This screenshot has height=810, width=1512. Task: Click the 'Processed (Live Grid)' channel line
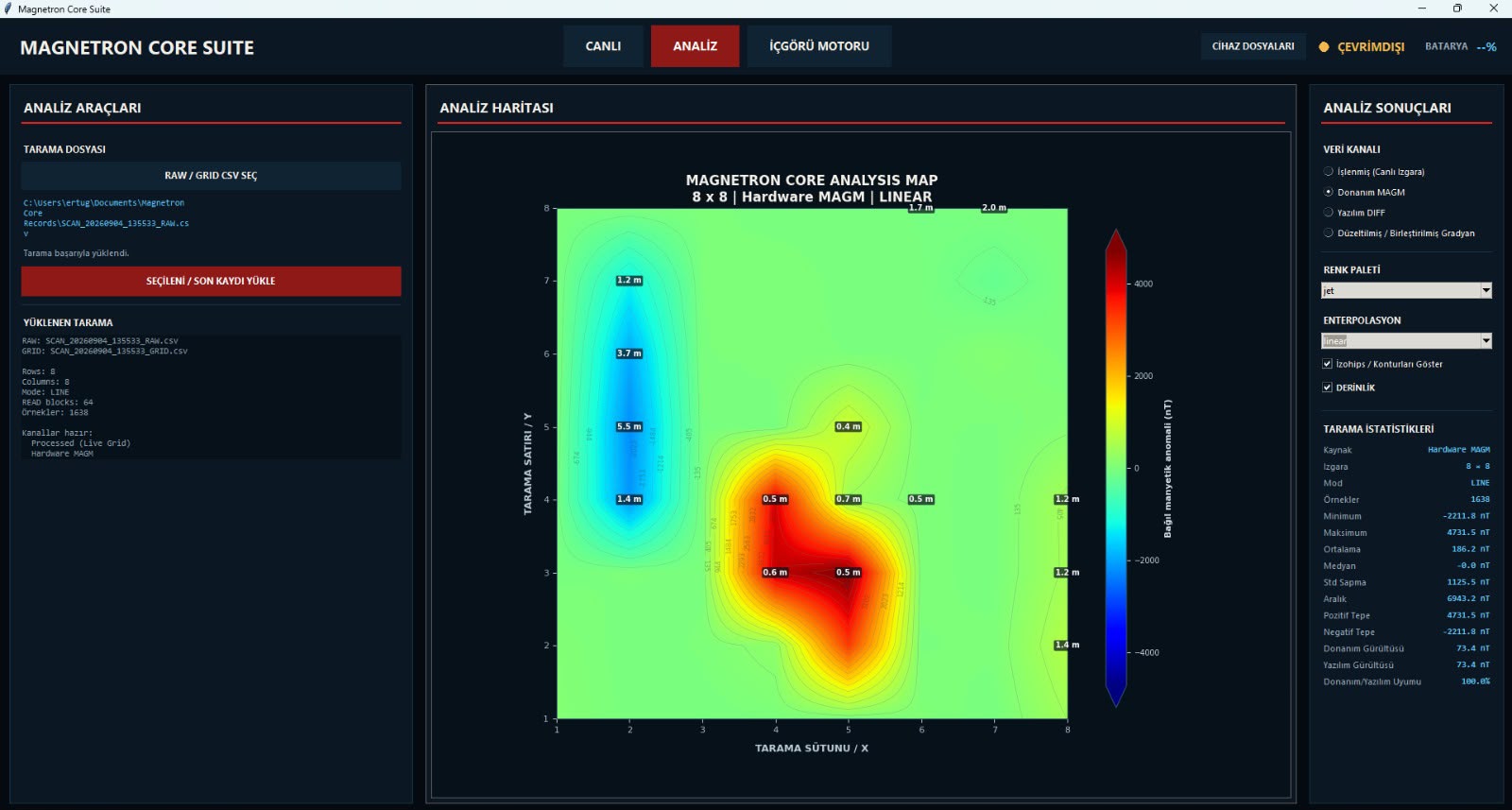coord(80,443)
